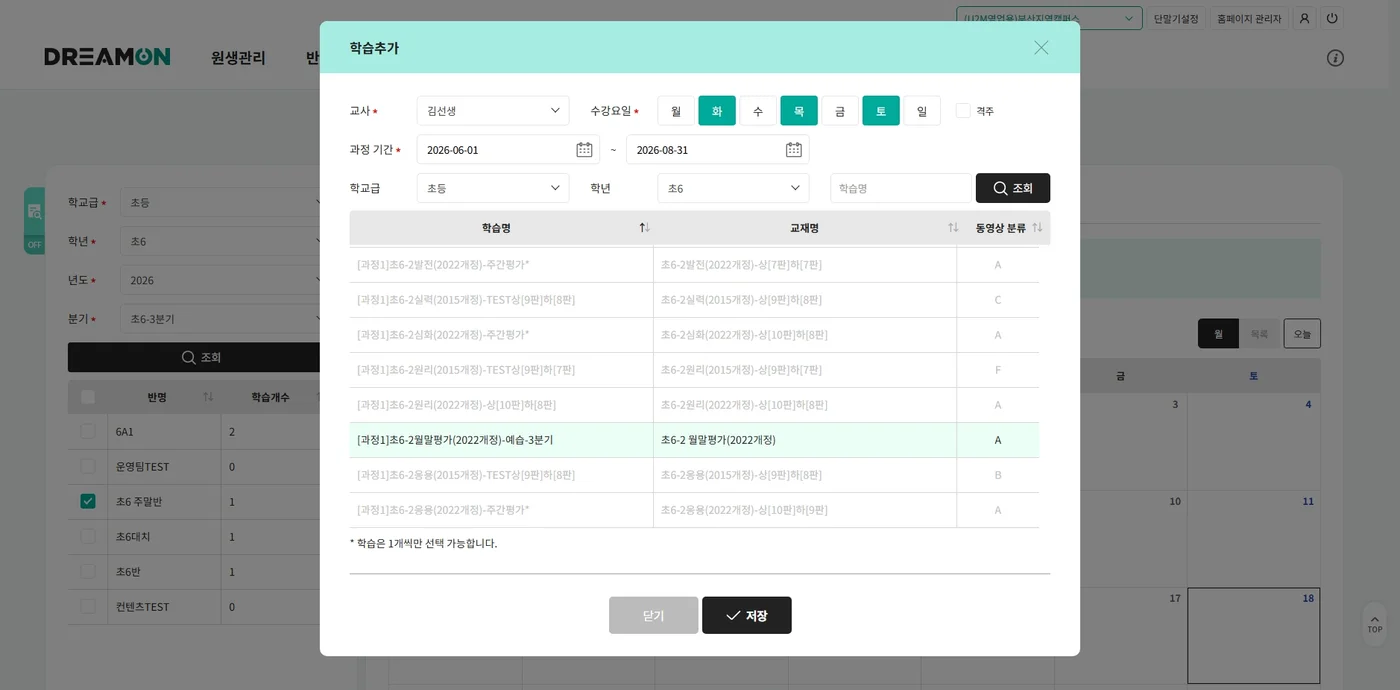The height and width of the screenshot is (690, 1400).
Task: Click the 저장 save button
Action: coord(747,615)
